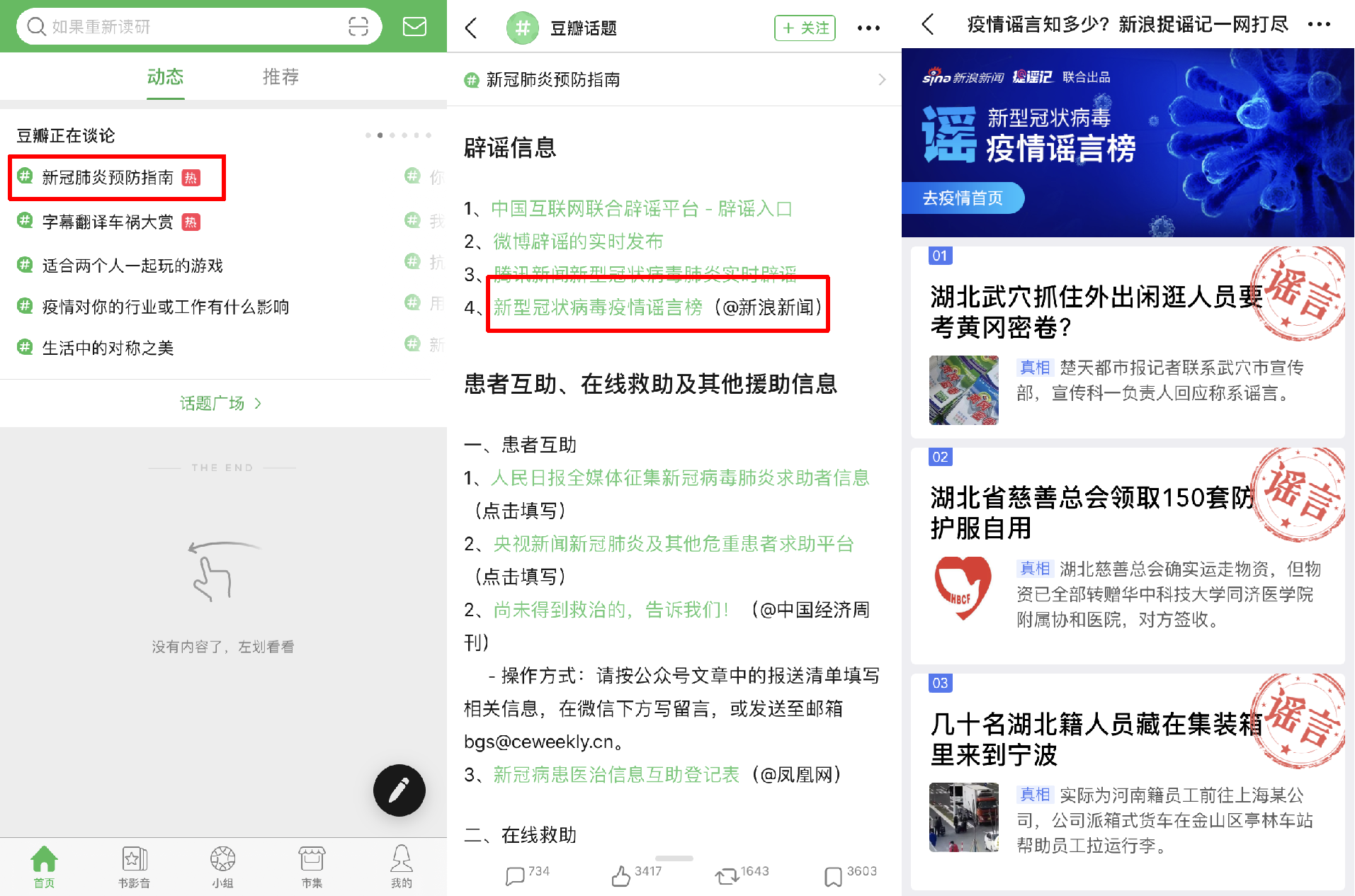
Task: Click the email bgs@ceweekly.cn text
Action: coord(539,742)
